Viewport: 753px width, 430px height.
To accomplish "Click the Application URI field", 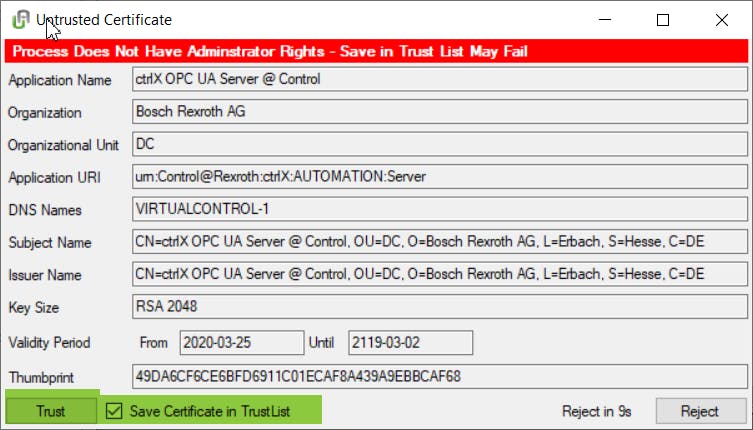I will (439, 177).
